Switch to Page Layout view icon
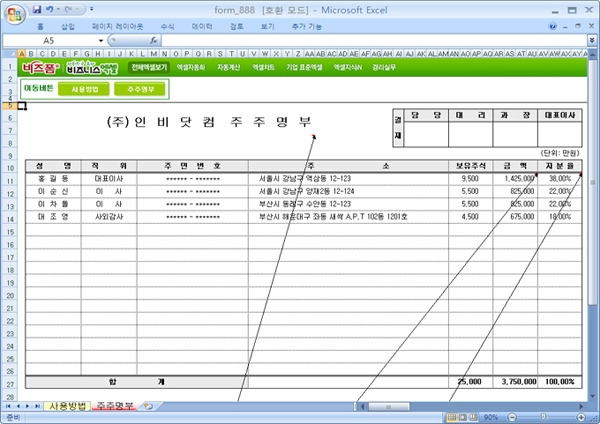600x424 pixels. [462, 417]
